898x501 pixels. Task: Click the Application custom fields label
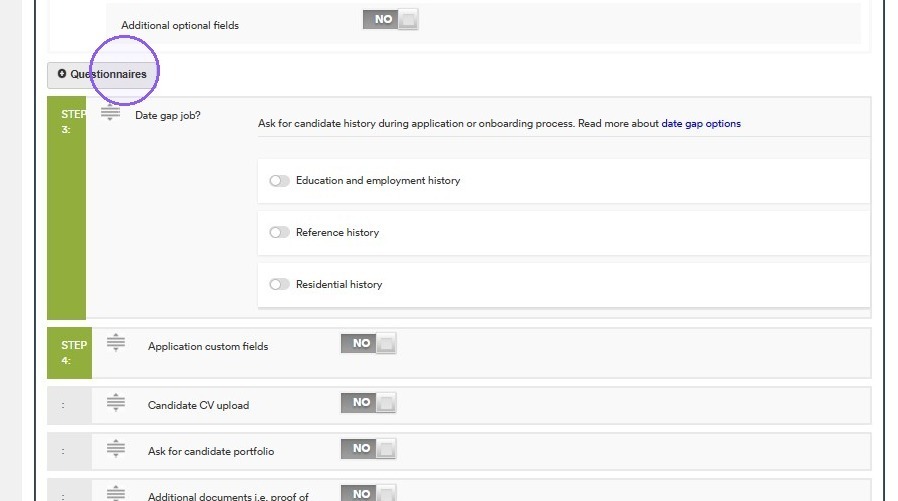[208, 346]
